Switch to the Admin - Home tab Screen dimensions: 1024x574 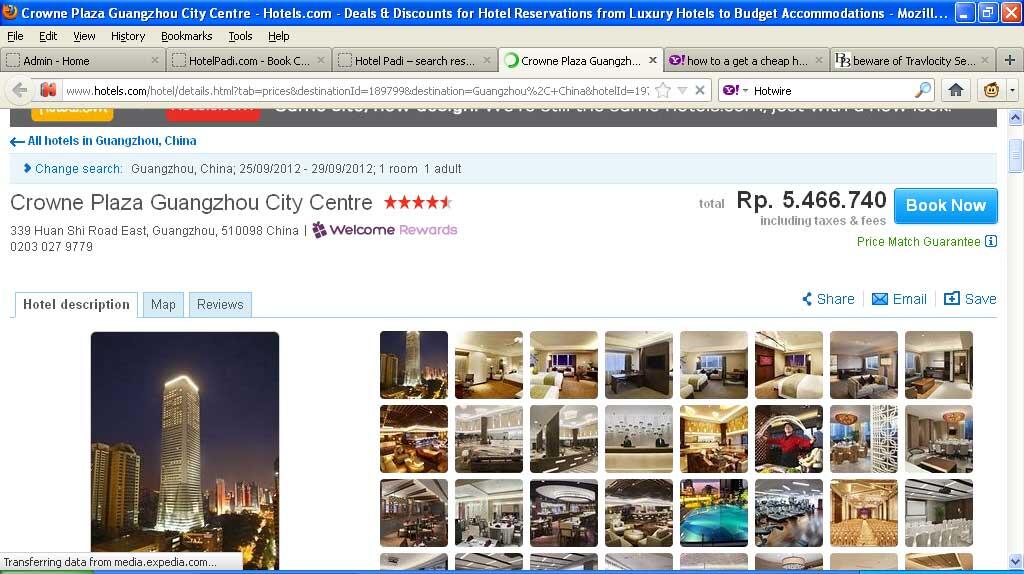(x=82, y=60)
